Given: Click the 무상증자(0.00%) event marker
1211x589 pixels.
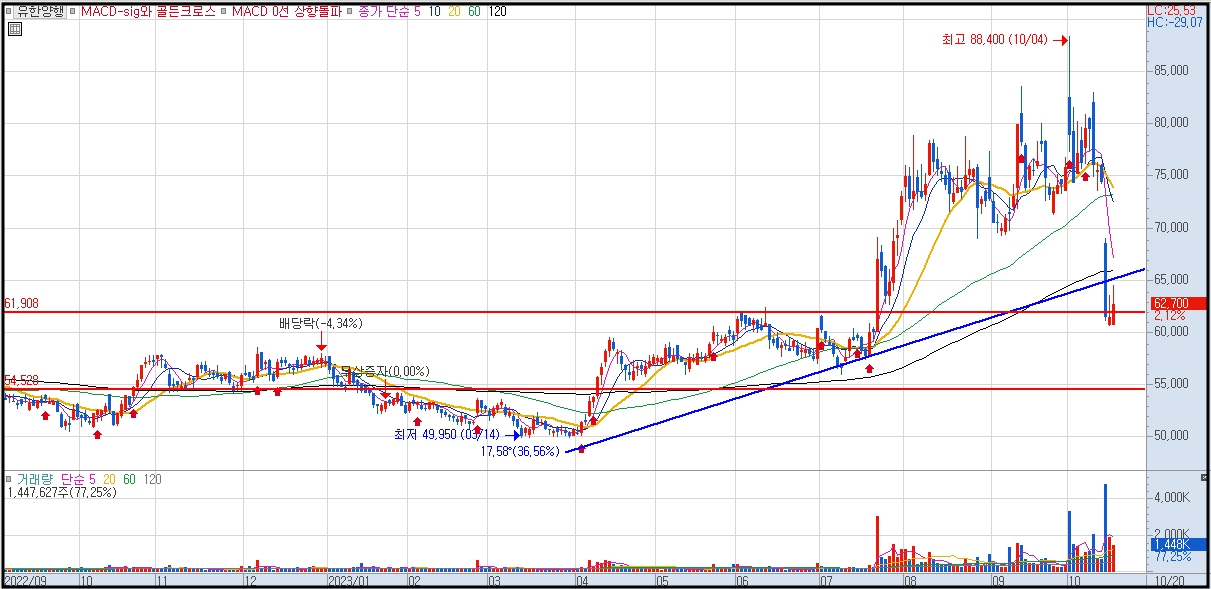Looking at the screenshot, I should coord(384,371).
